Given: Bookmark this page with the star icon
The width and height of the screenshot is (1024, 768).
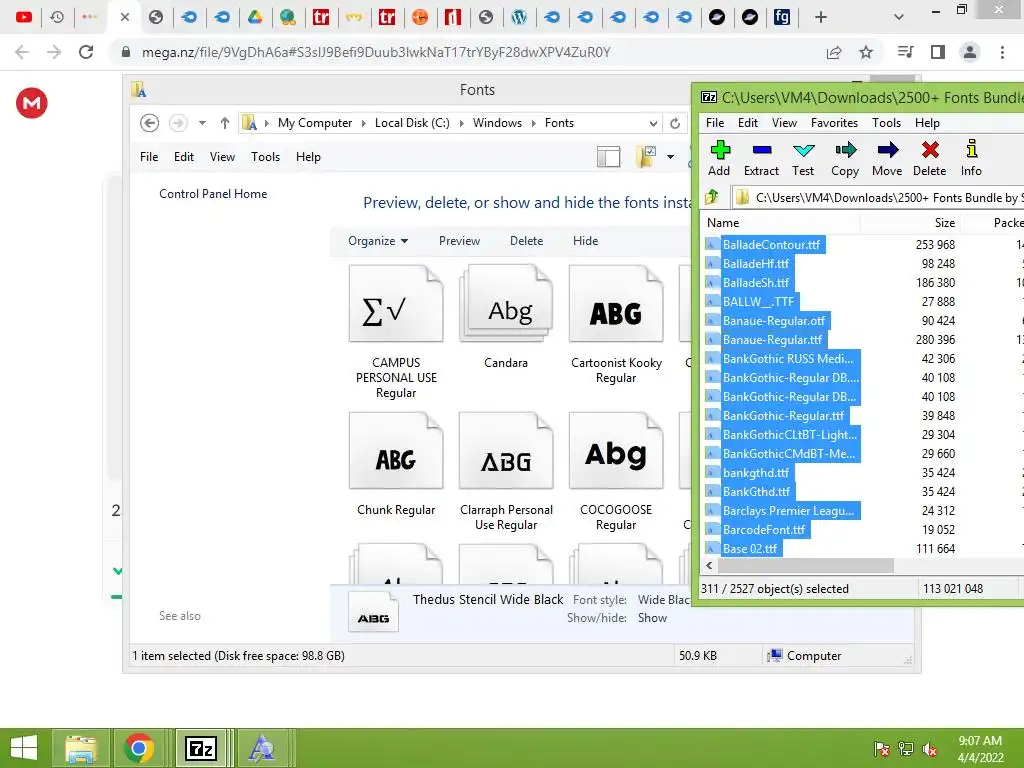Looking at the screenshot, I should 866,52.
